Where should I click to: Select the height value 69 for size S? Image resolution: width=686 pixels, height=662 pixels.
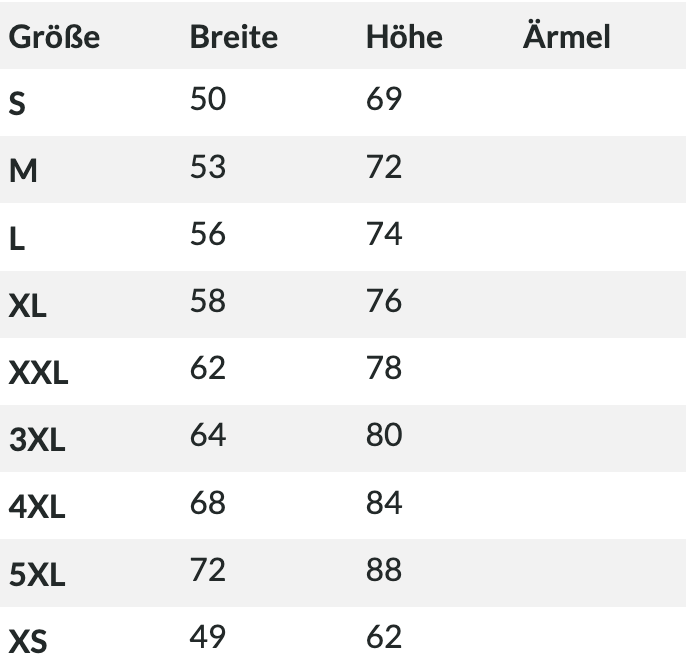tap(384, 98)
